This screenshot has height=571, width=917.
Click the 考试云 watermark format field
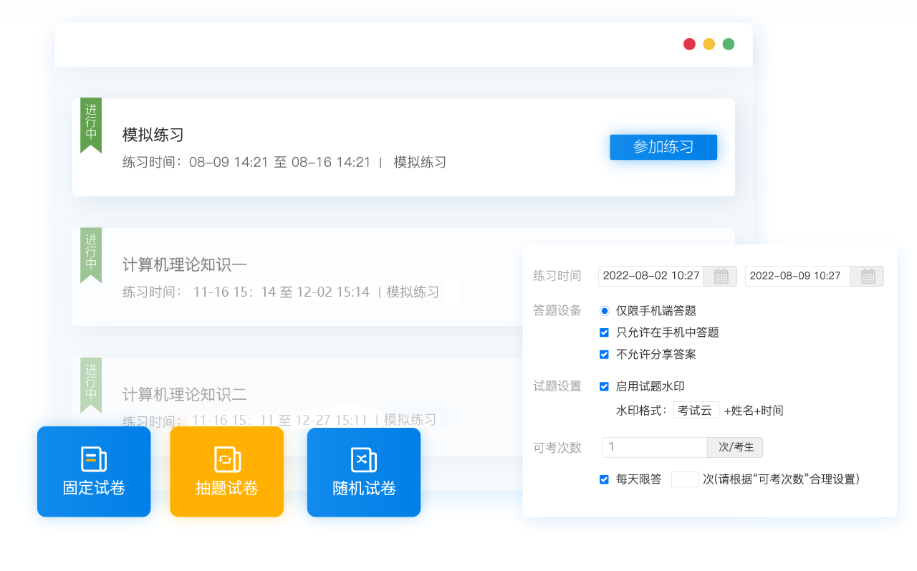pos(695,410)
